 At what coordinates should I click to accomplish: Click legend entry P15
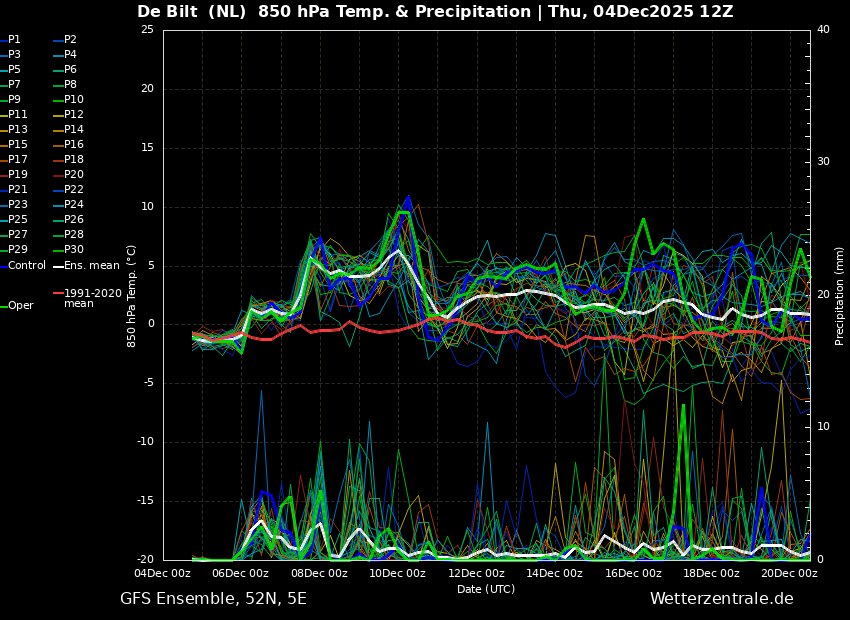[x=14, y=145]
